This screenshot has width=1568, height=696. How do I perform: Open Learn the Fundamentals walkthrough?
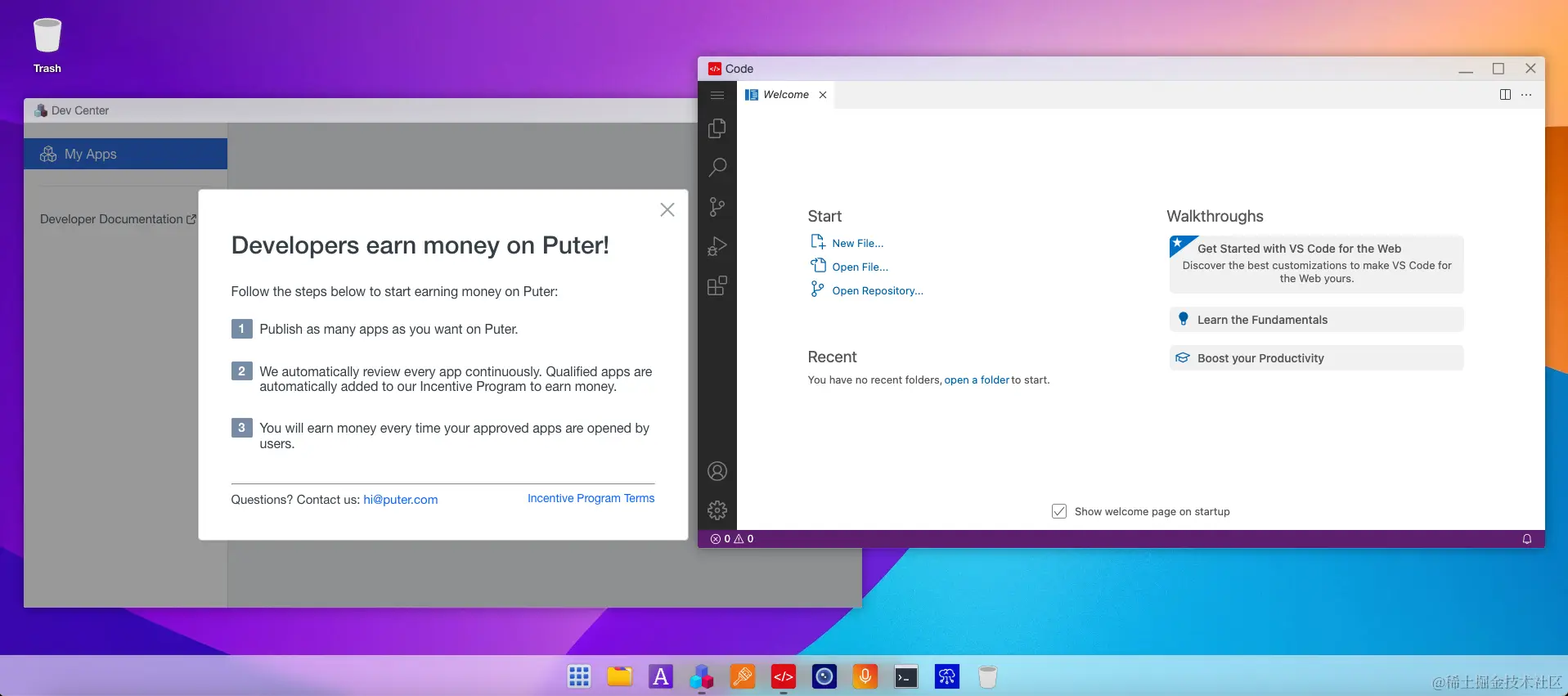point(1316,320)
